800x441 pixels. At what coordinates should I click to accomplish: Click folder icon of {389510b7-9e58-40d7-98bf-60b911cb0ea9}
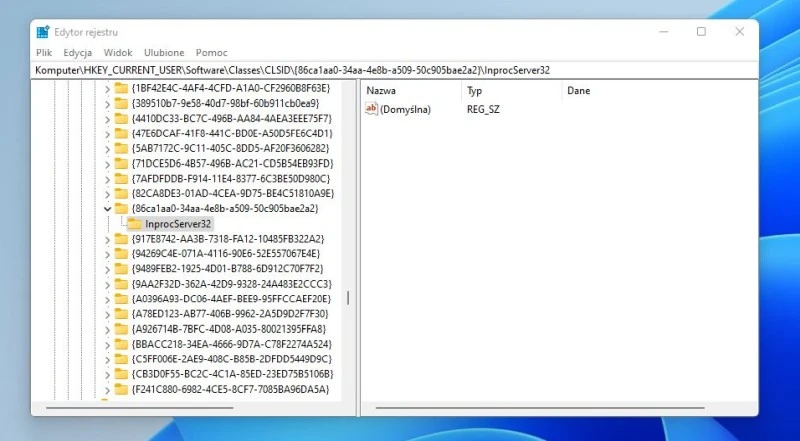(x=121, y=103)
